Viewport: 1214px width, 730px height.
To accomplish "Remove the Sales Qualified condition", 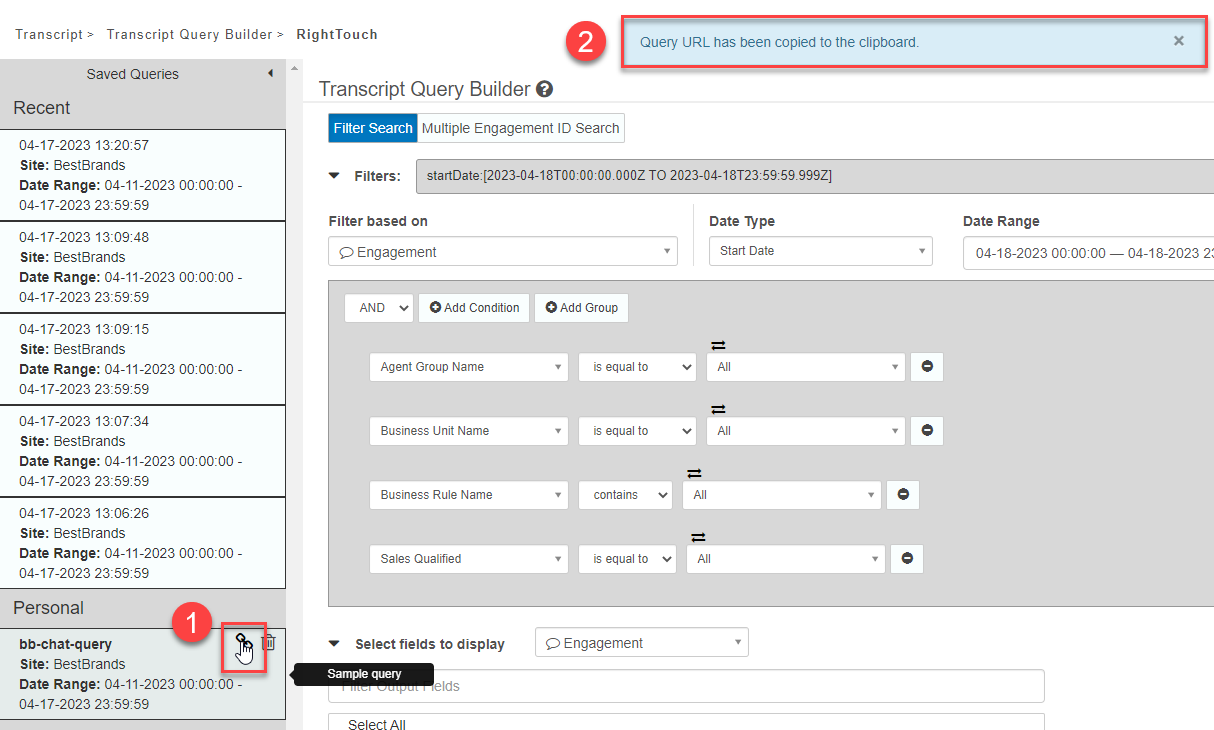I will tap(907, 559).
